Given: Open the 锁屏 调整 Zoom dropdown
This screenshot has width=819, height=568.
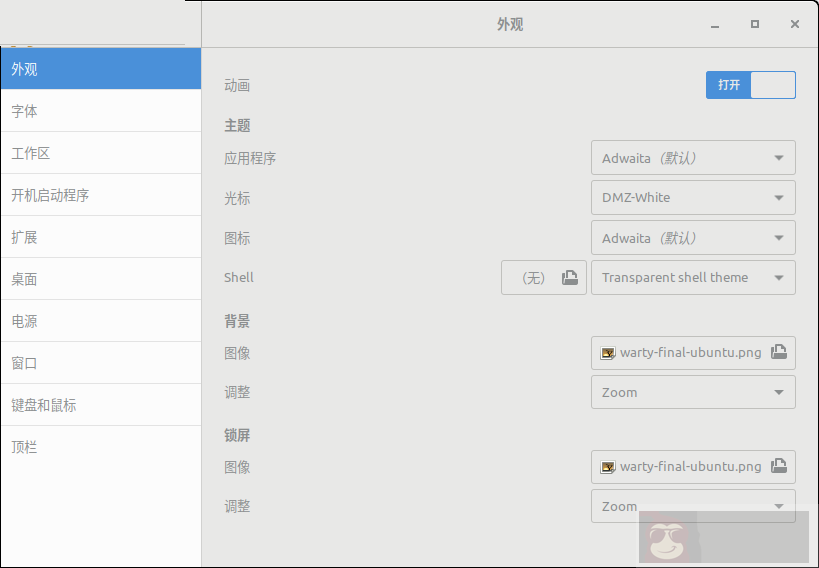Looking at the screenshot, I should (693, 506).
